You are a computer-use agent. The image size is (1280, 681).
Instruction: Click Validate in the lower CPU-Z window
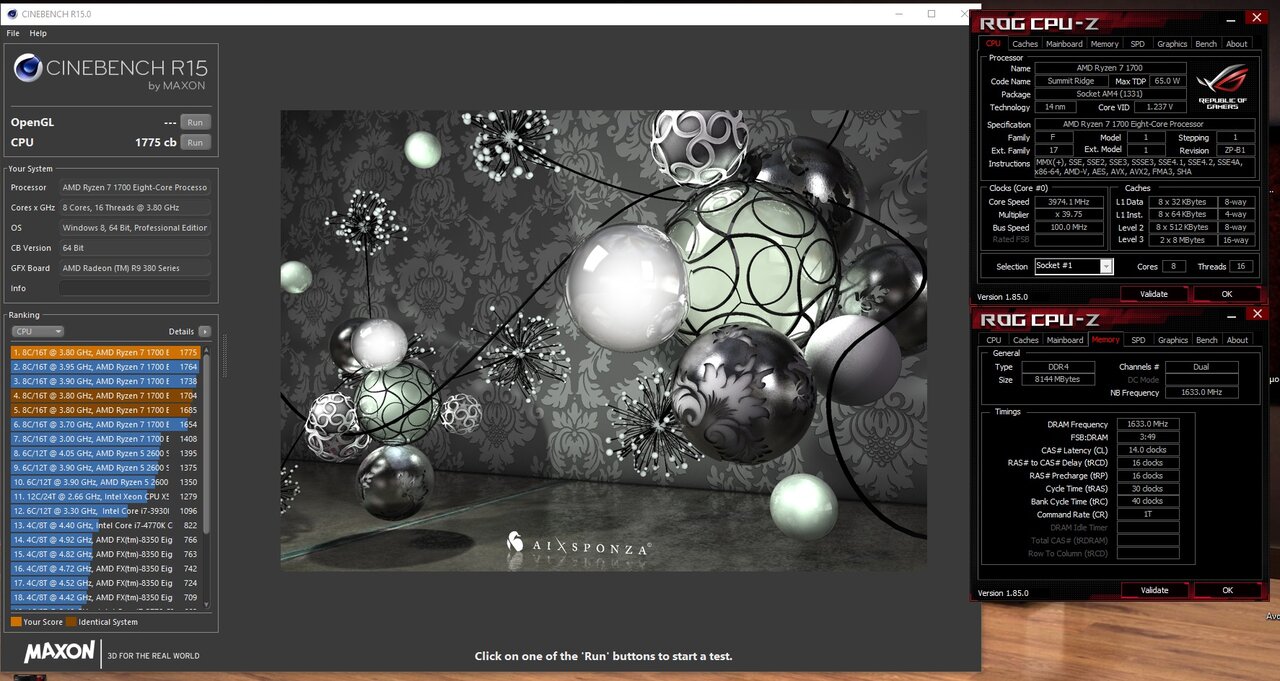pos(1154,590)
